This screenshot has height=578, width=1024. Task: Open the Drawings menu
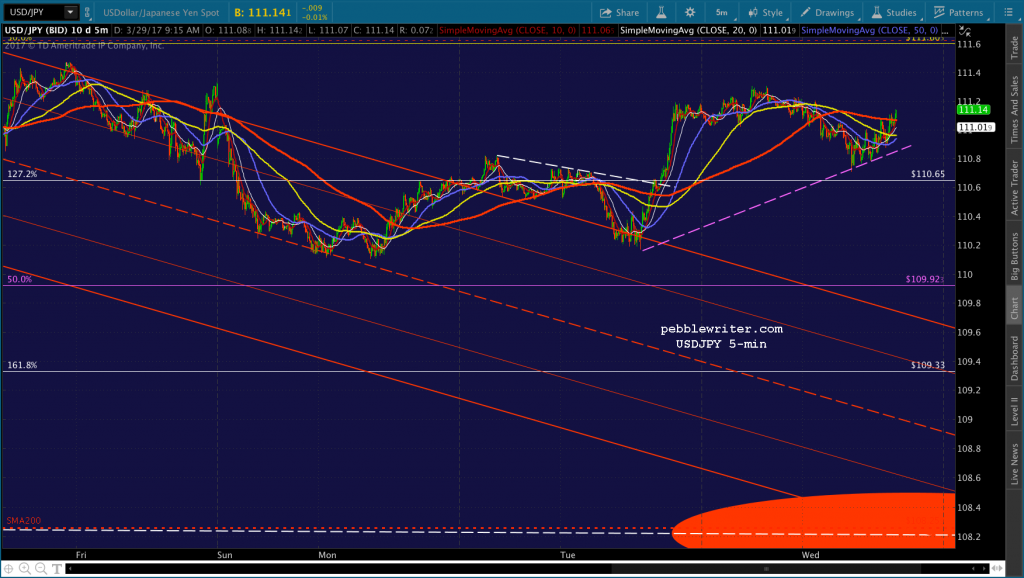[827, 12]
